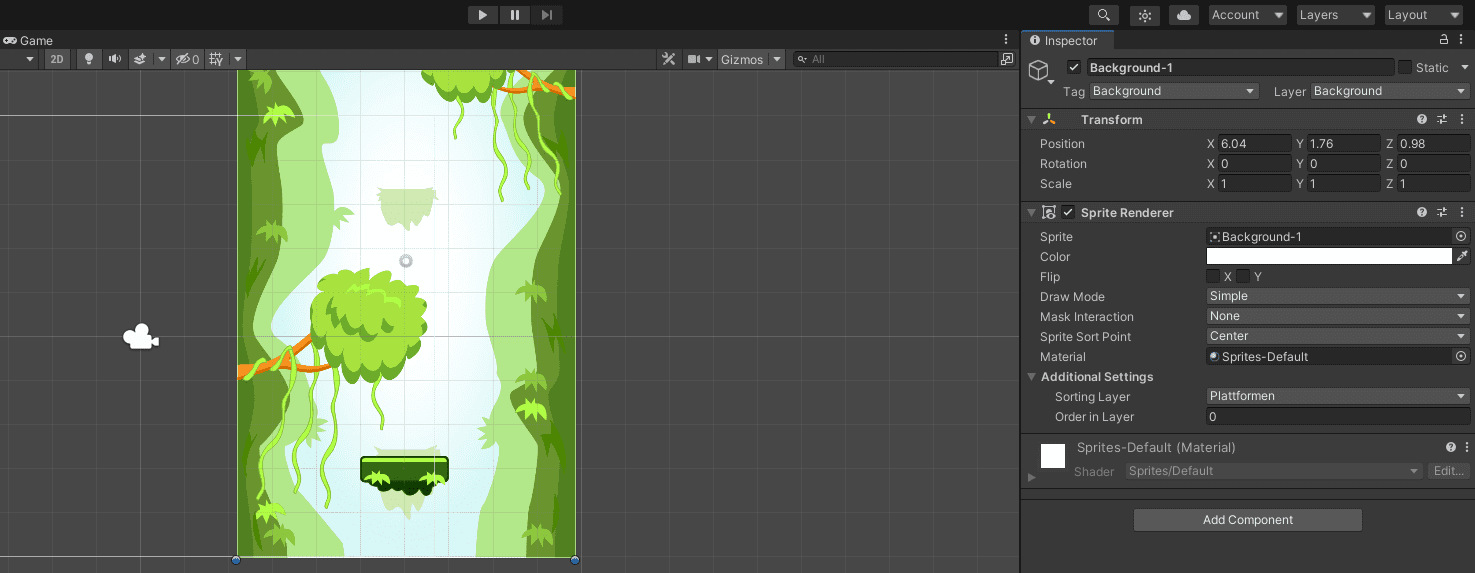1475x573 pixels.
Task: Open the Collaborate cloud icon
Action: (x=1184, y=15)
